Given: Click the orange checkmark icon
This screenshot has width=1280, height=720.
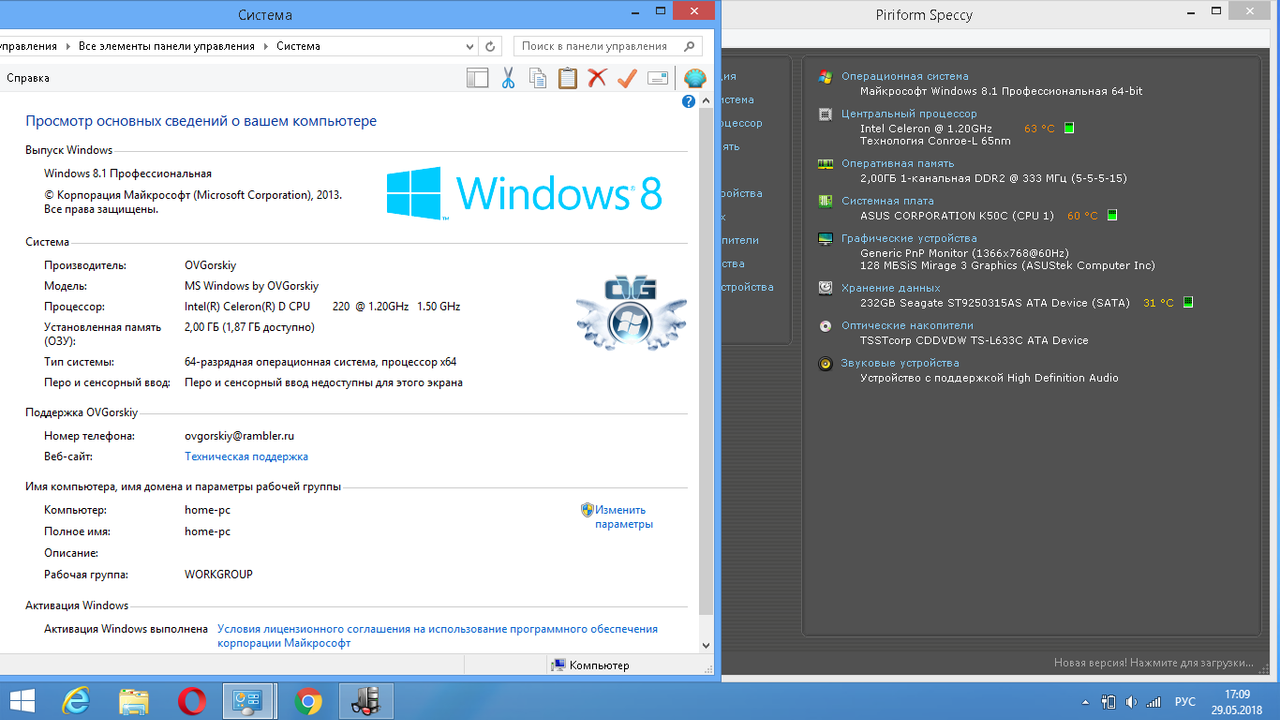Looking at the screenshot, I should coord(627,78).
